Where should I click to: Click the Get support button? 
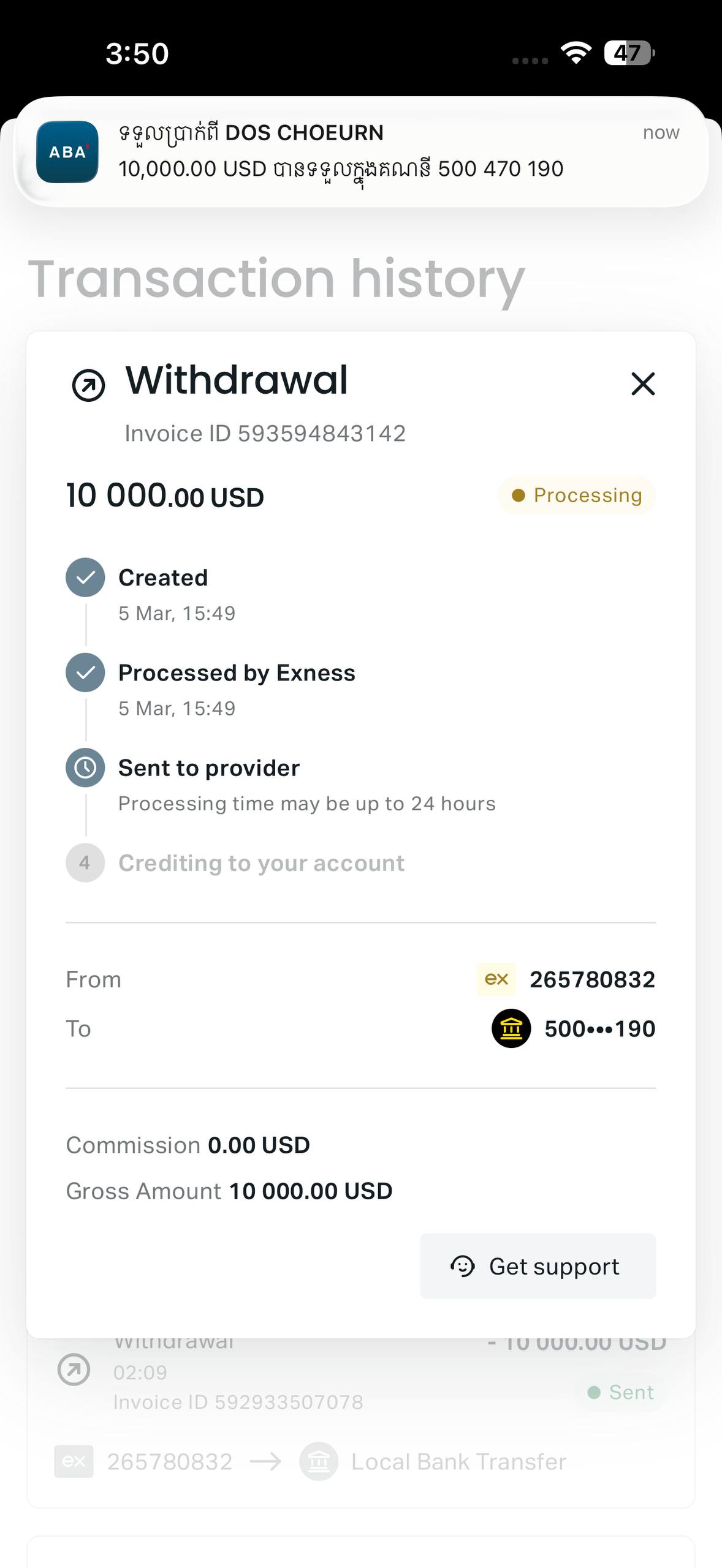click(538, 1266)
